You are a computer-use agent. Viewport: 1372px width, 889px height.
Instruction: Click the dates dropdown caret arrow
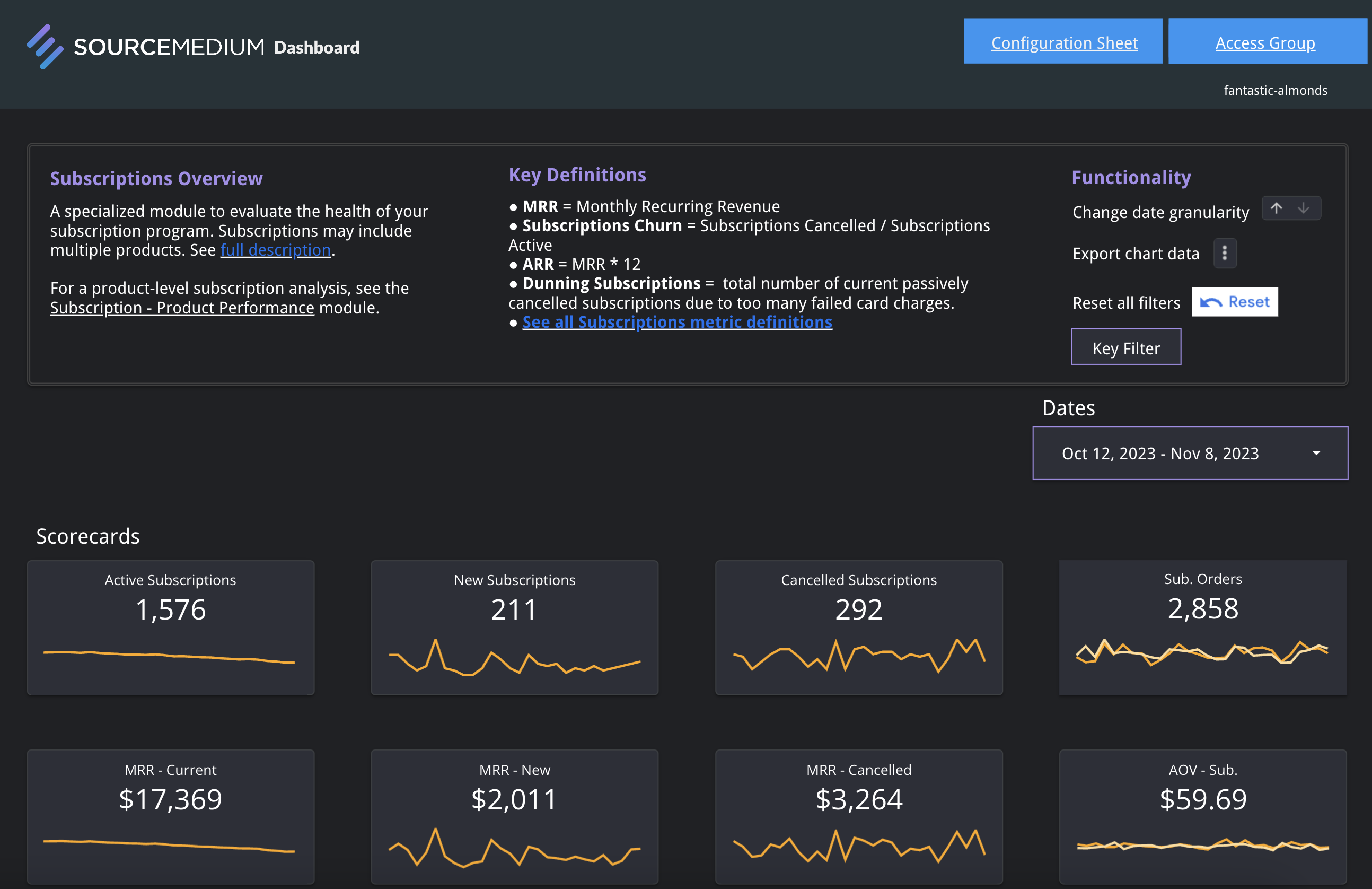[1316, 454]
